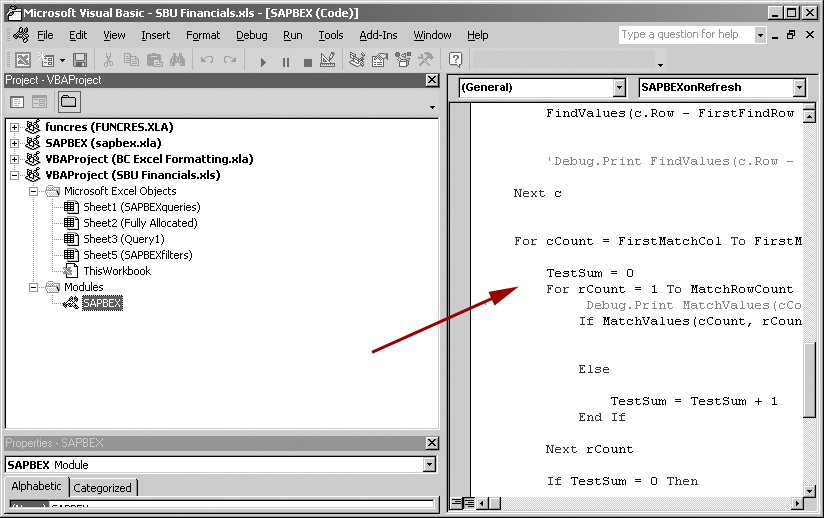
Task: Open the Tools menu
Action: point(331,35)
